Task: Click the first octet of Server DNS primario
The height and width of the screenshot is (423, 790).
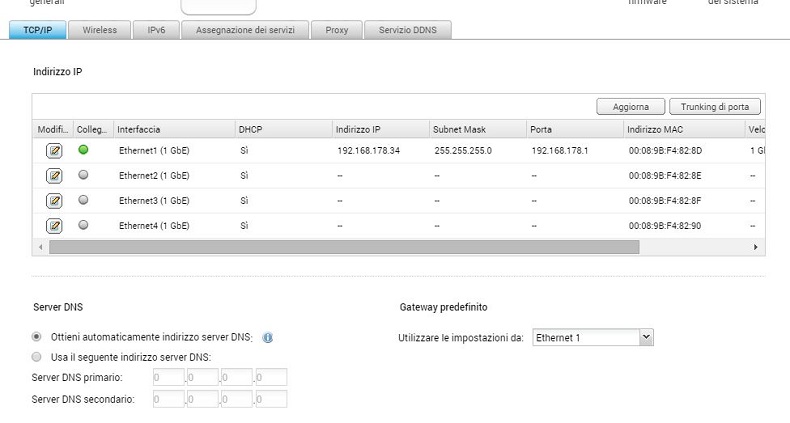Action: [x=169, y=378]
